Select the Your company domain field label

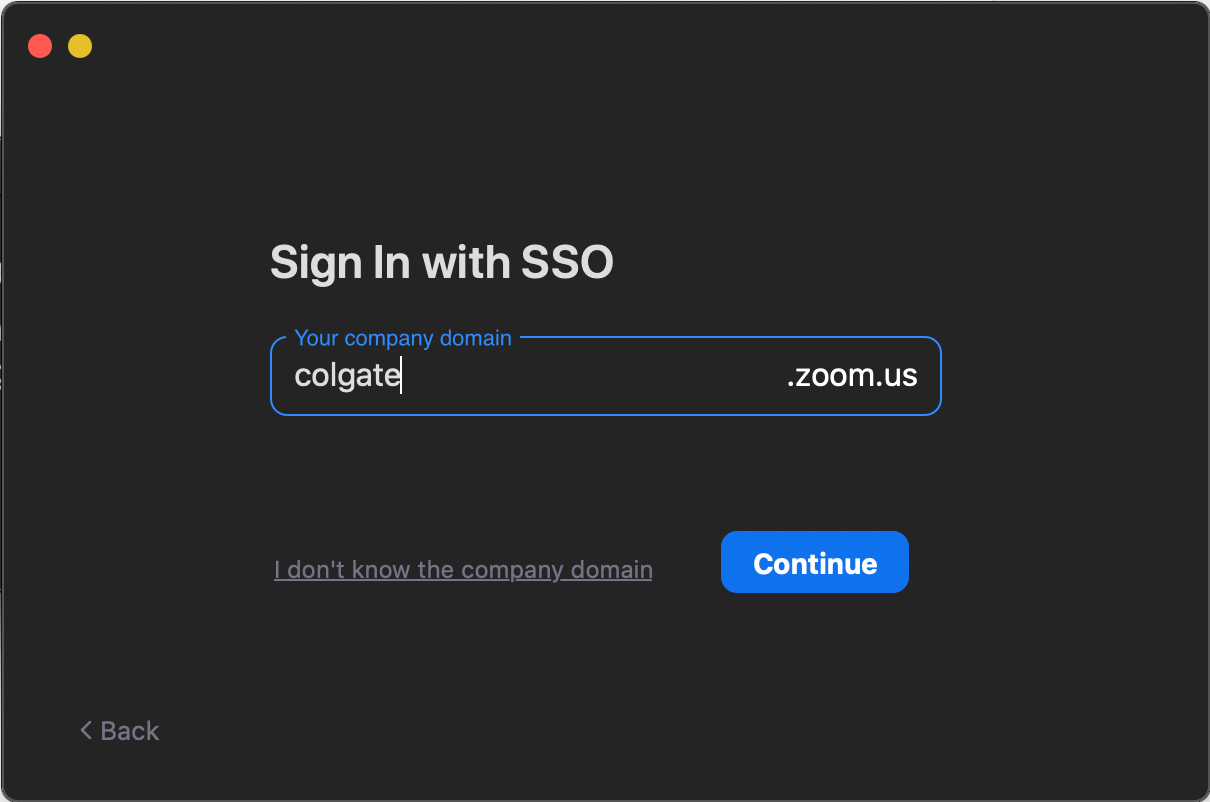point(403,338)
